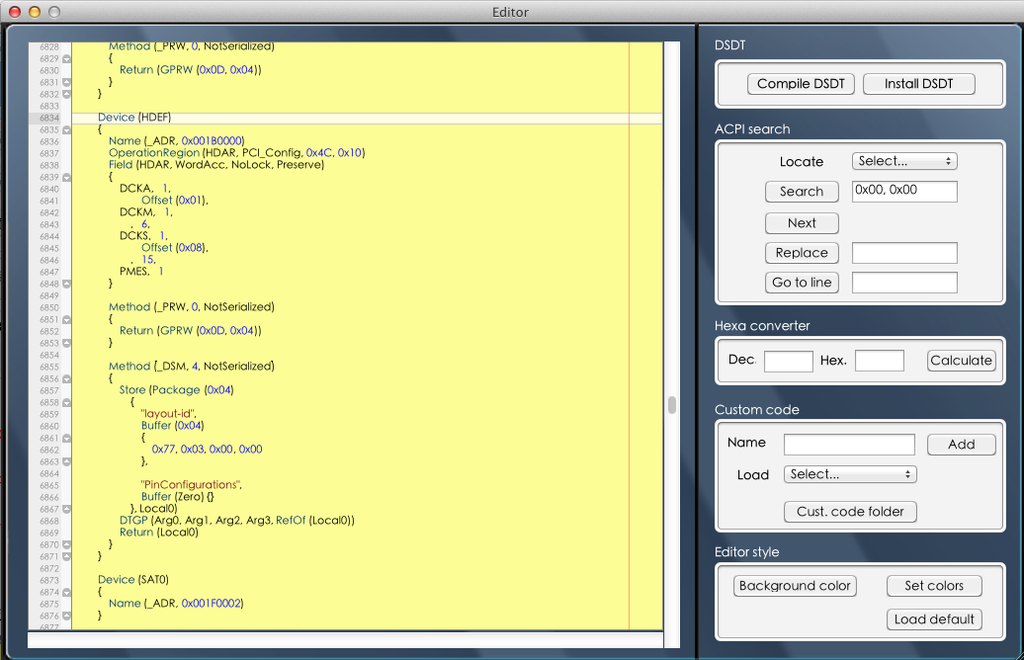The height and width of the screenshot is (660, 1024).
Task: Toggle the fold marker on line 6876
Action: point(66,616)
